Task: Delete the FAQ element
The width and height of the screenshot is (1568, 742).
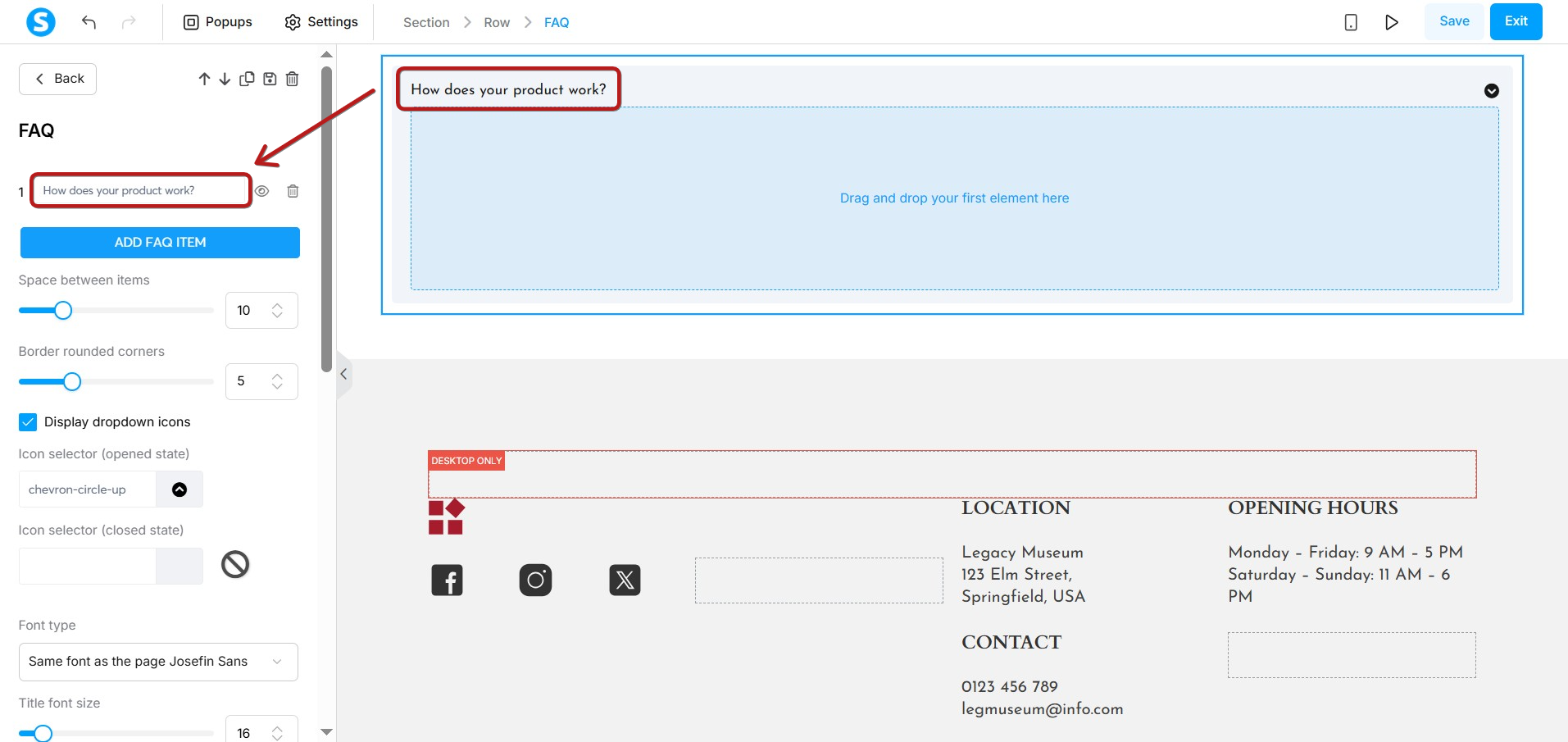Action: tap(293, 79)
